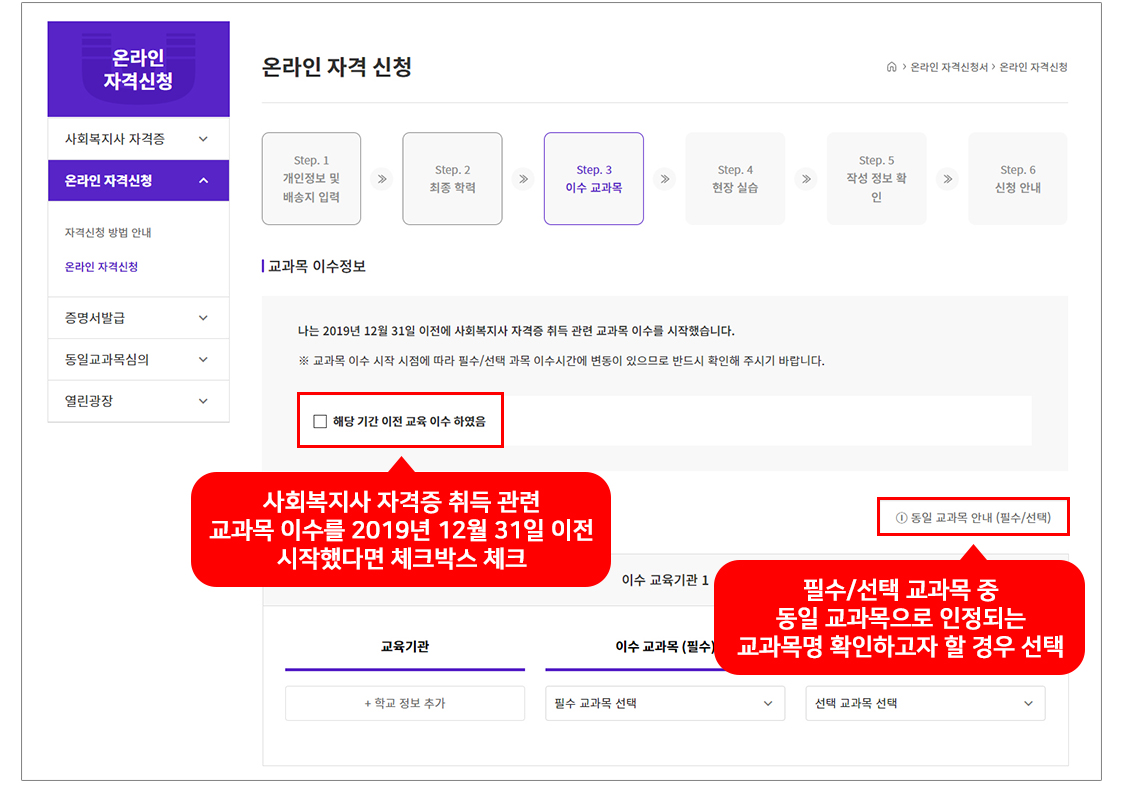Image resolution: width=1123 pixels, height=804 pixels.
Task: Click the arrow icon after Step 5
Action: (x=947, y=179)
